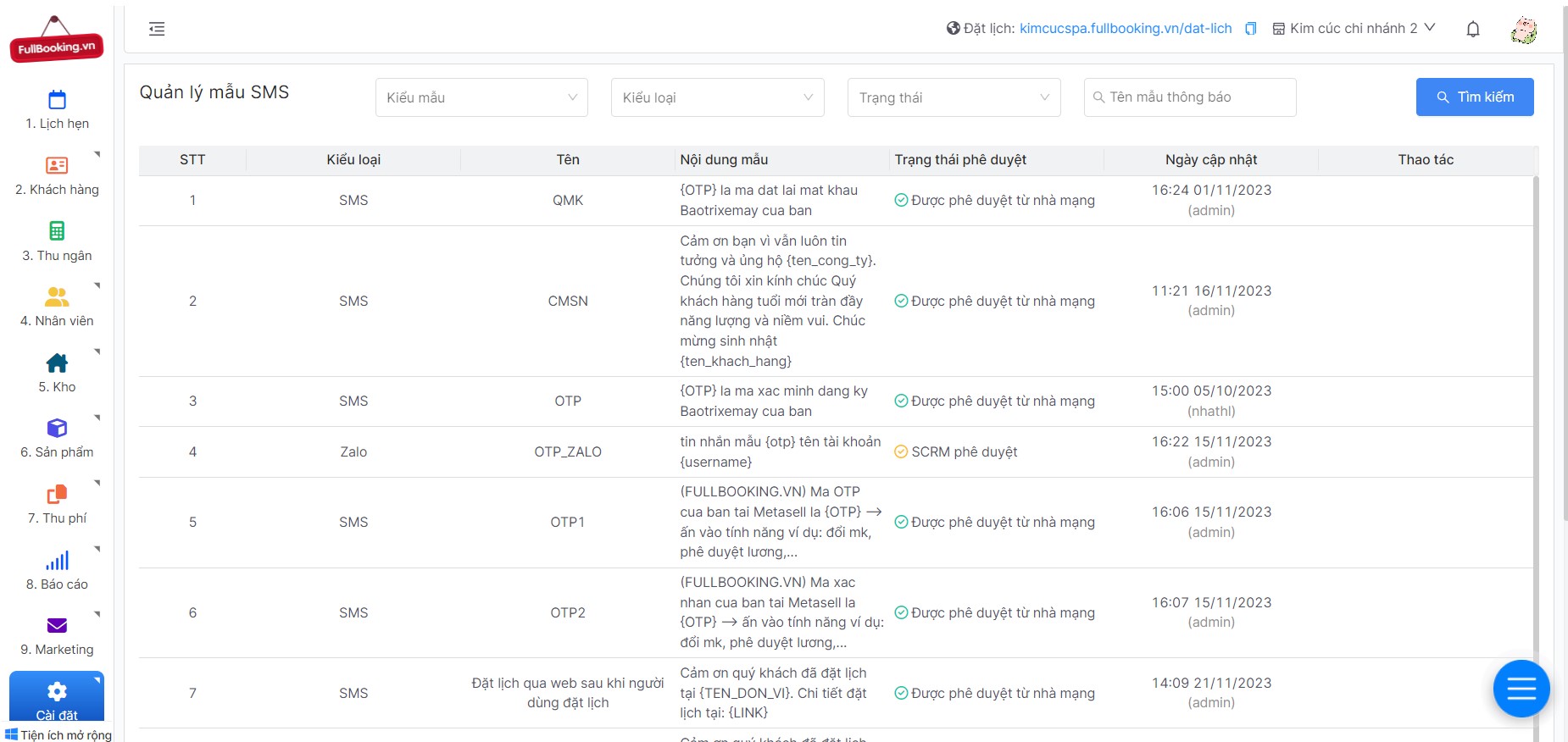1568x742 pixels.
Task: Open the Lịch hẹn calendar icon
Action: [x=57, y=100]
